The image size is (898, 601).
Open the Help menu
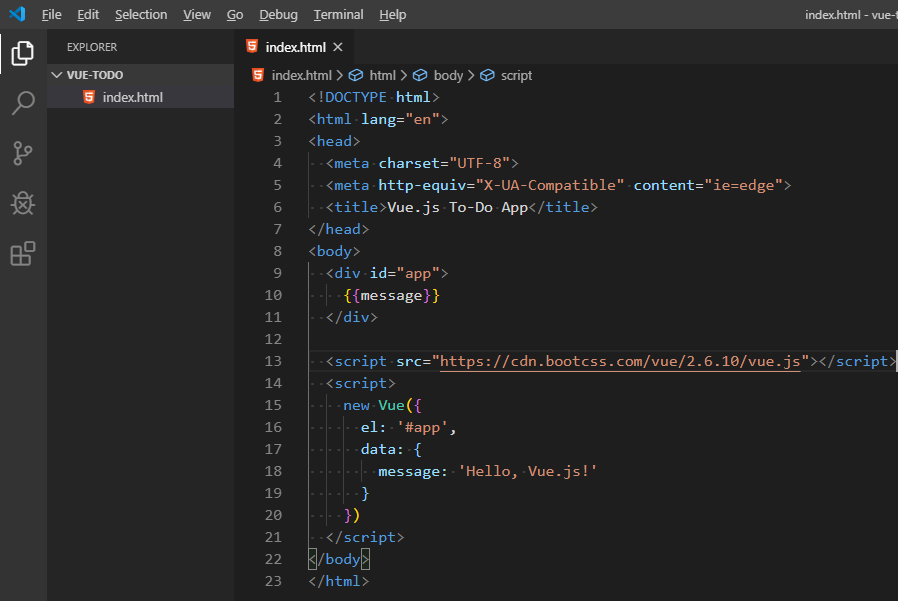(392, 14)
